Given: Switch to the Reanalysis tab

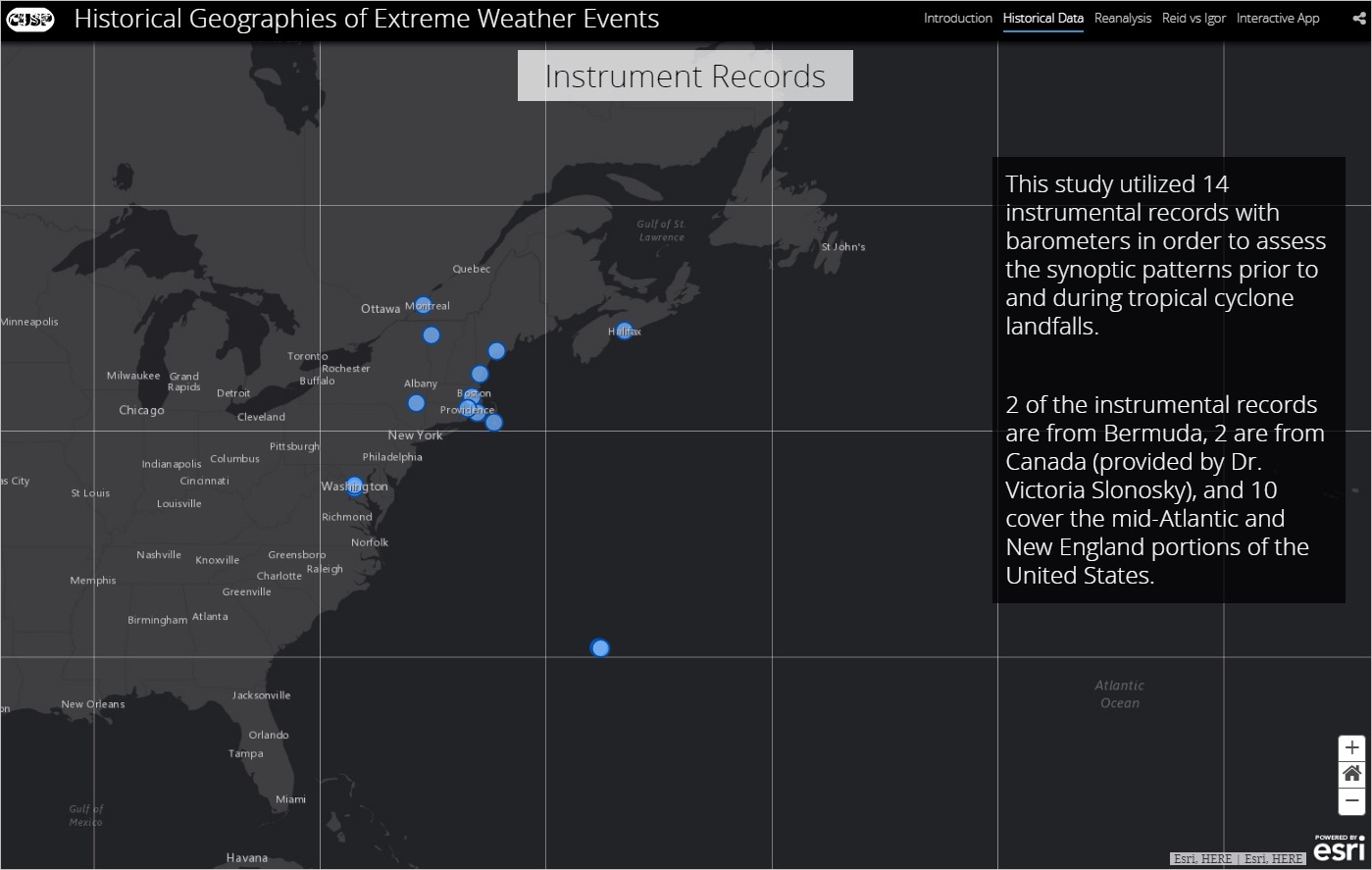Looking at the screenshot, I should (x=1122, y=19).
